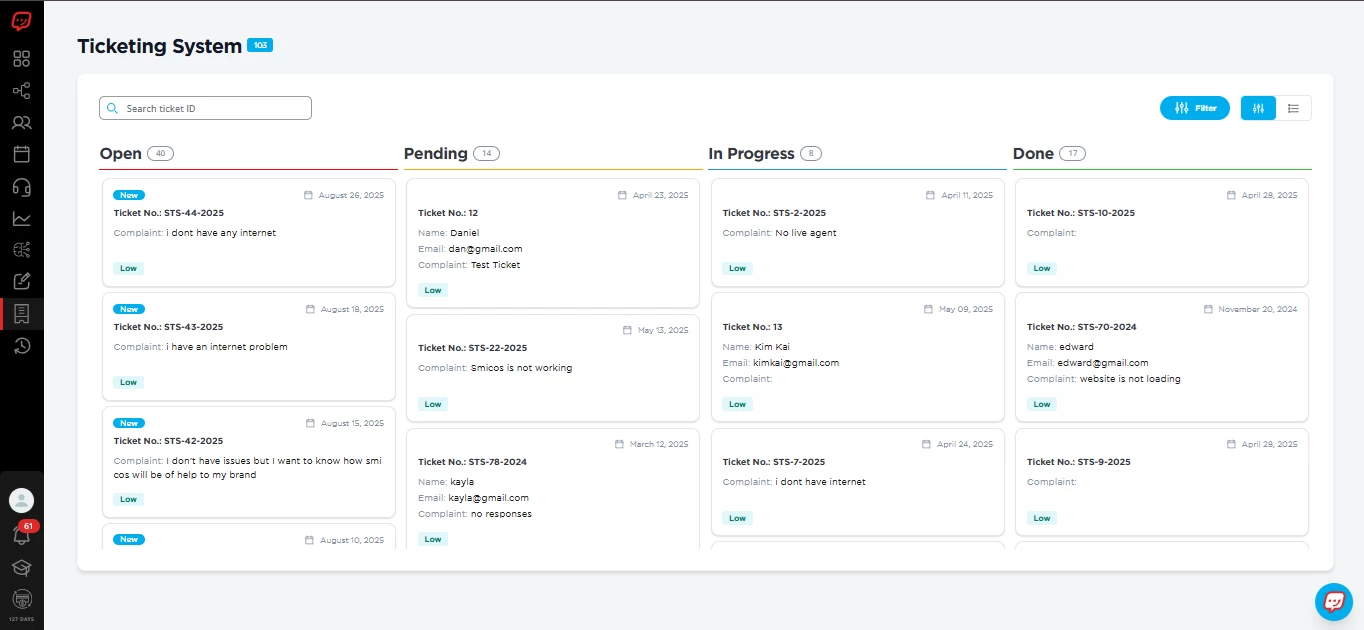Click the user profile avatar in sidebar
This screenshot has width=1364, height=630.
coord(21,500)
